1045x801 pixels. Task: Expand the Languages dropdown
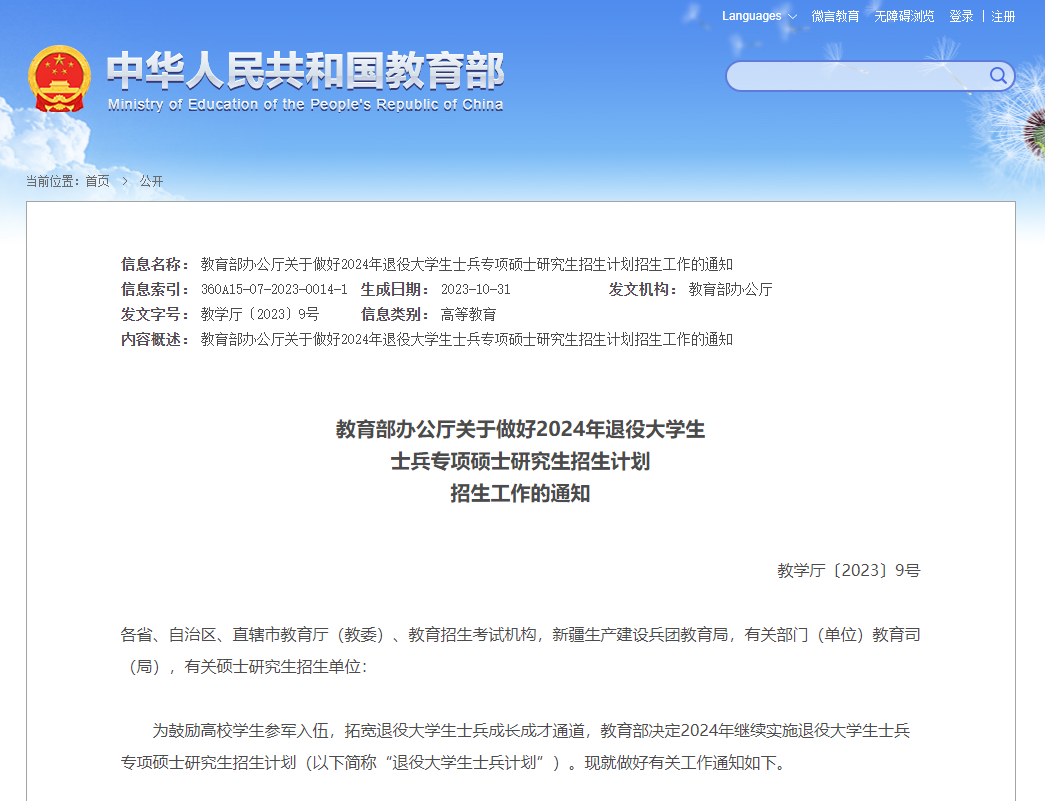(750, 16)
